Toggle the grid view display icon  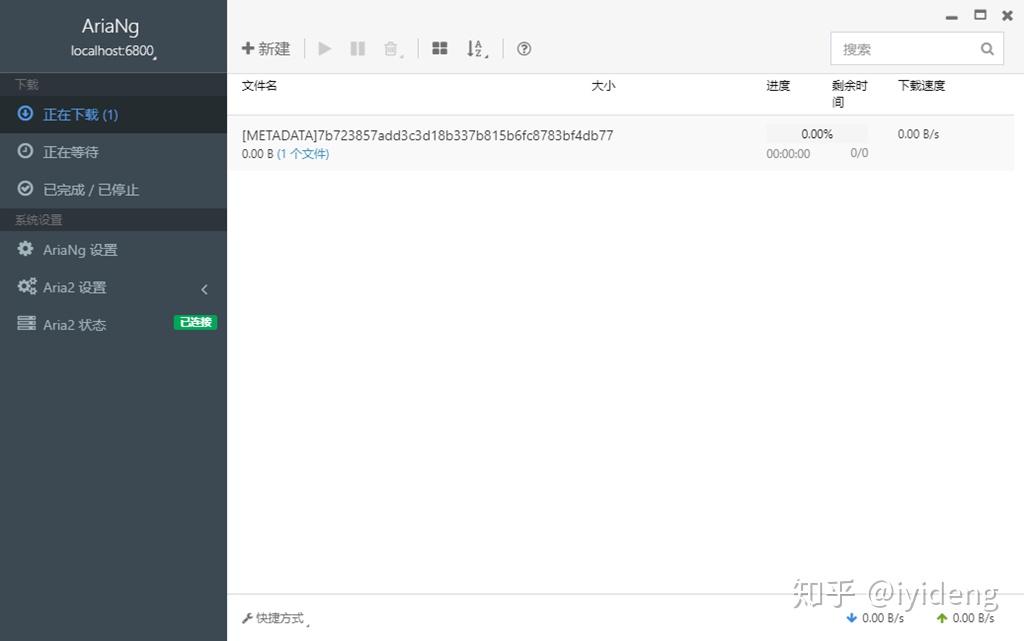tap(439, 48)
